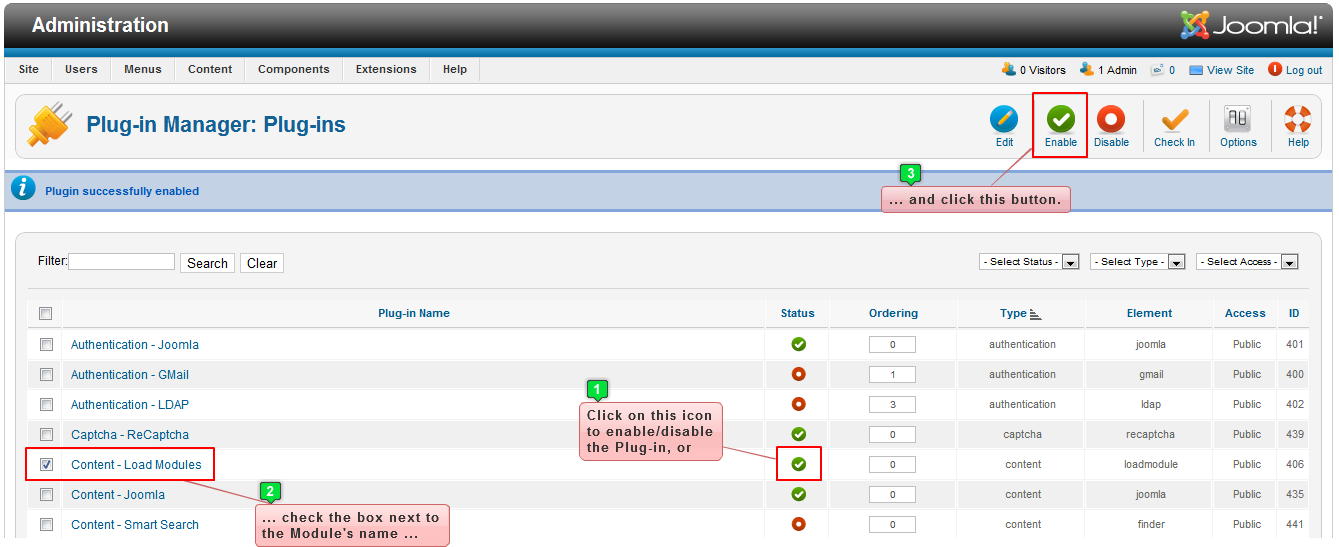Check the box for Authentication - GMail
Image resolution: width=1339 pixels, height=547 pixels.
click(x=46, y=374)
